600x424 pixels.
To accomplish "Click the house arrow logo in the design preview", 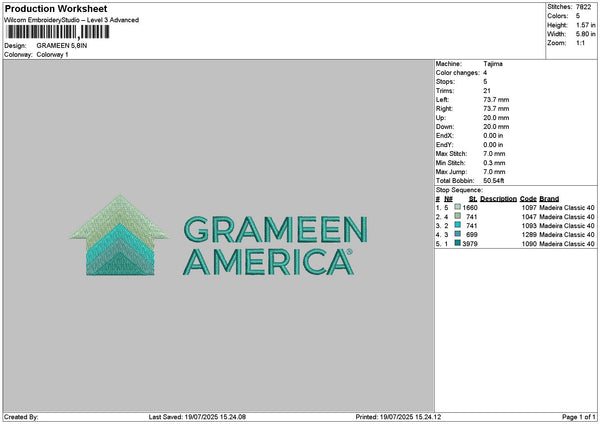I will pyautogui.click(x=120, y=235).
